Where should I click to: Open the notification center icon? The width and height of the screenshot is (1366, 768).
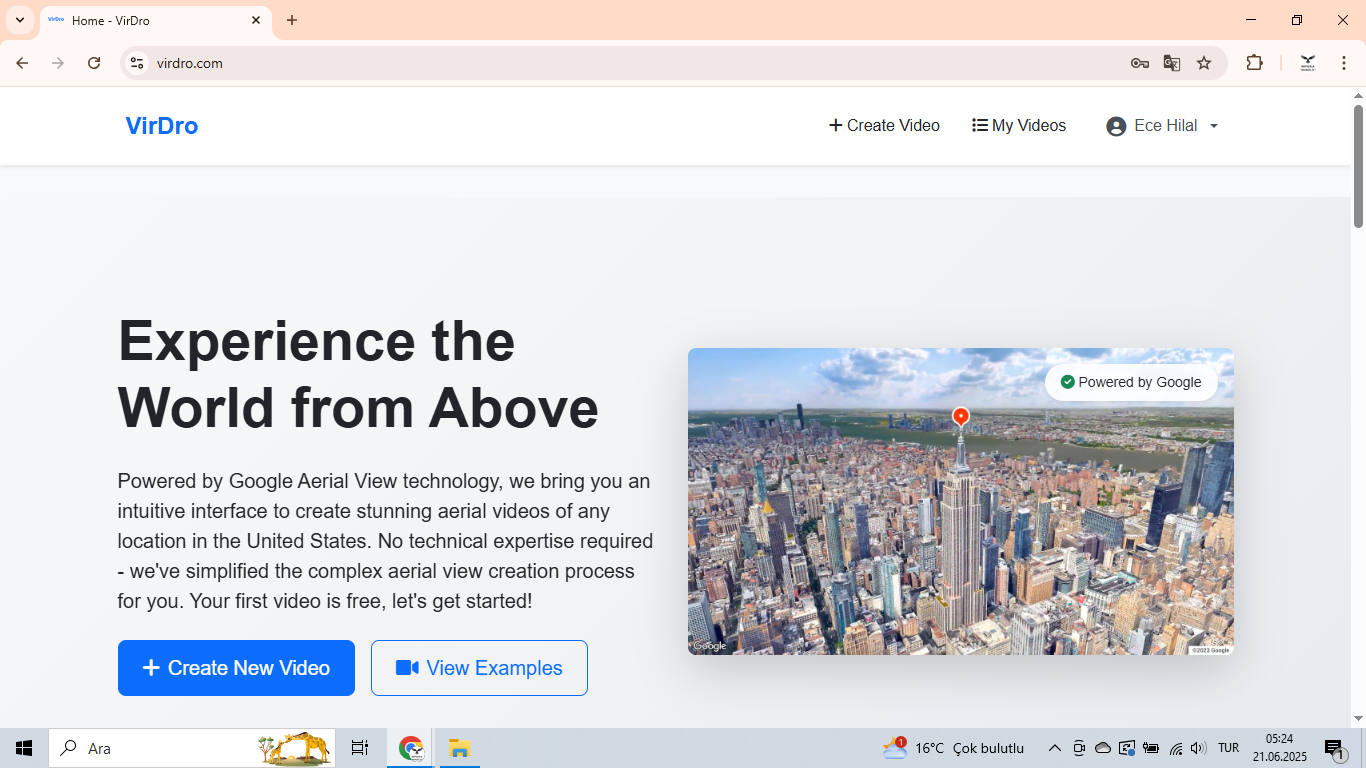1334,748
